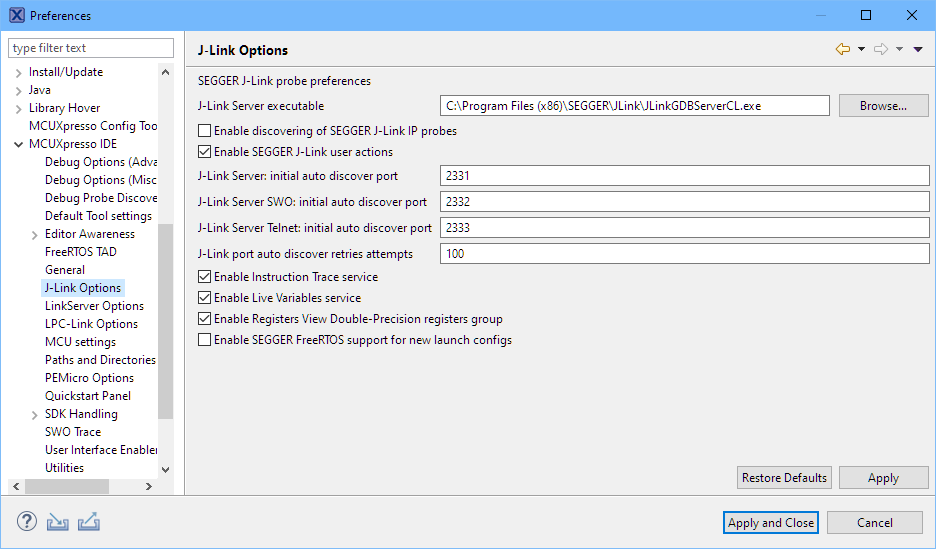Click the Import preferences icon
936x549 pixels.
pyautogui.click(x=58, y=522)
